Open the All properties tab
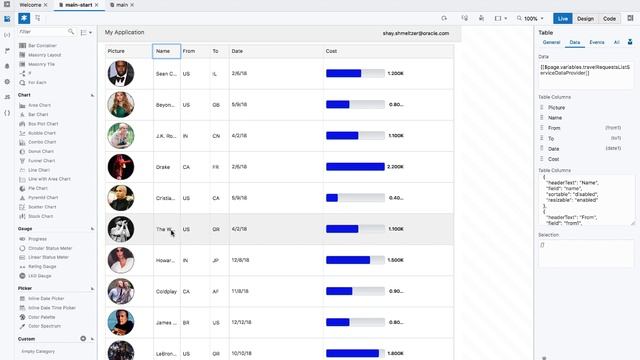The width and height of the screenshot is (640, 360). point(617,42)
